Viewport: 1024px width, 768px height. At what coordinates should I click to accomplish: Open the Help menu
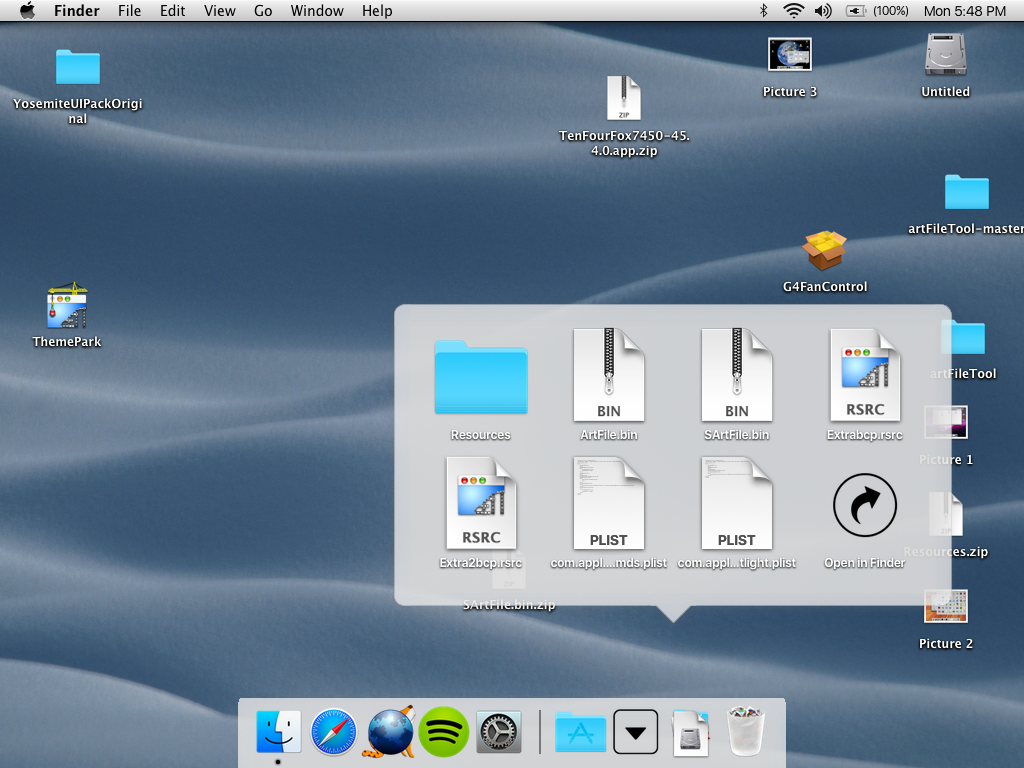377,11
